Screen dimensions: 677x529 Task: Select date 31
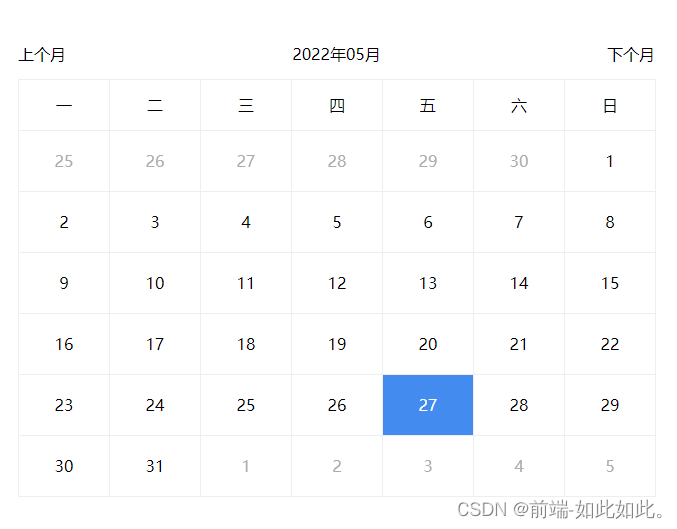155,466
